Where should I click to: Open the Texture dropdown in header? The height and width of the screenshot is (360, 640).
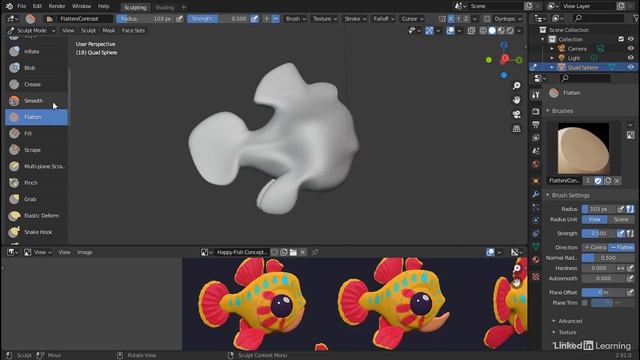pyautogui.click(x=325, y=19)
